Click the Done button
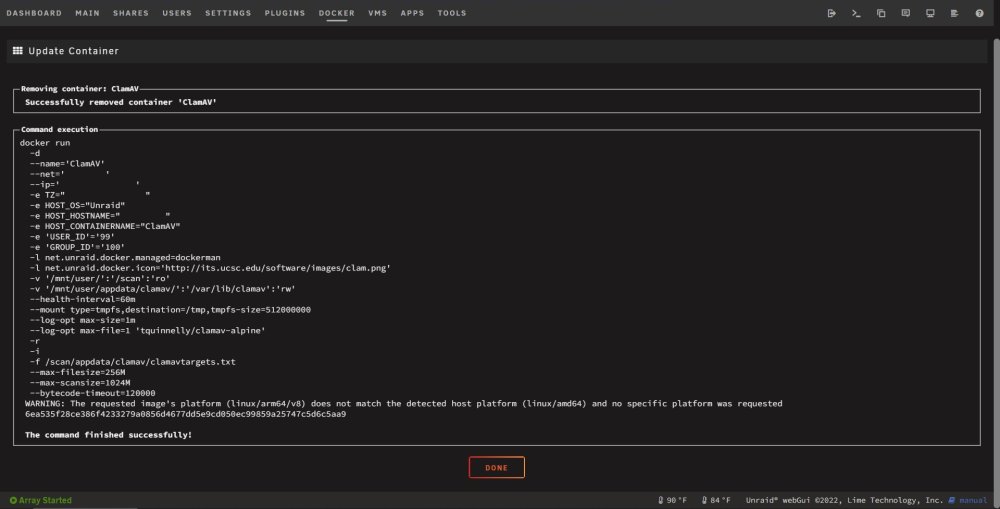1000x509 pixels. coord(497,468)
